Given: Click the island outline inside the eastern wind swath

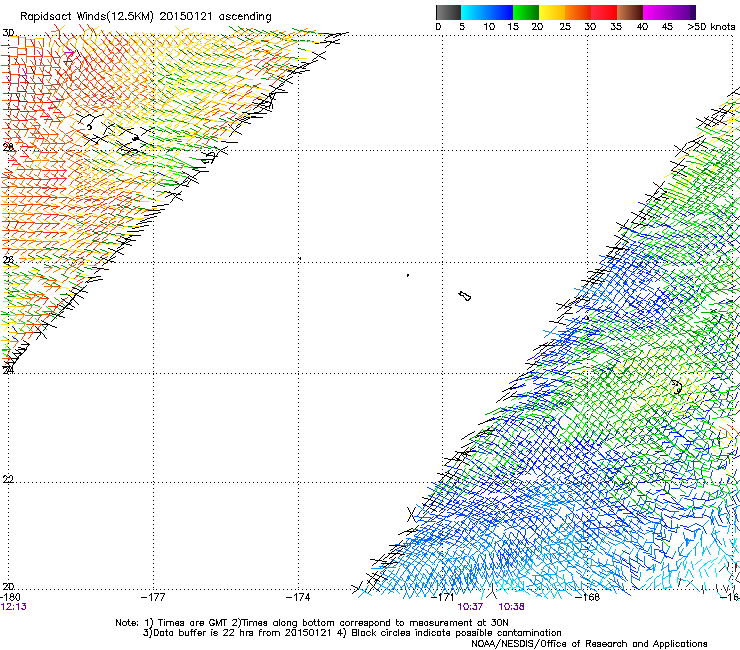Looking at the screenshot, I should (677, 387).
